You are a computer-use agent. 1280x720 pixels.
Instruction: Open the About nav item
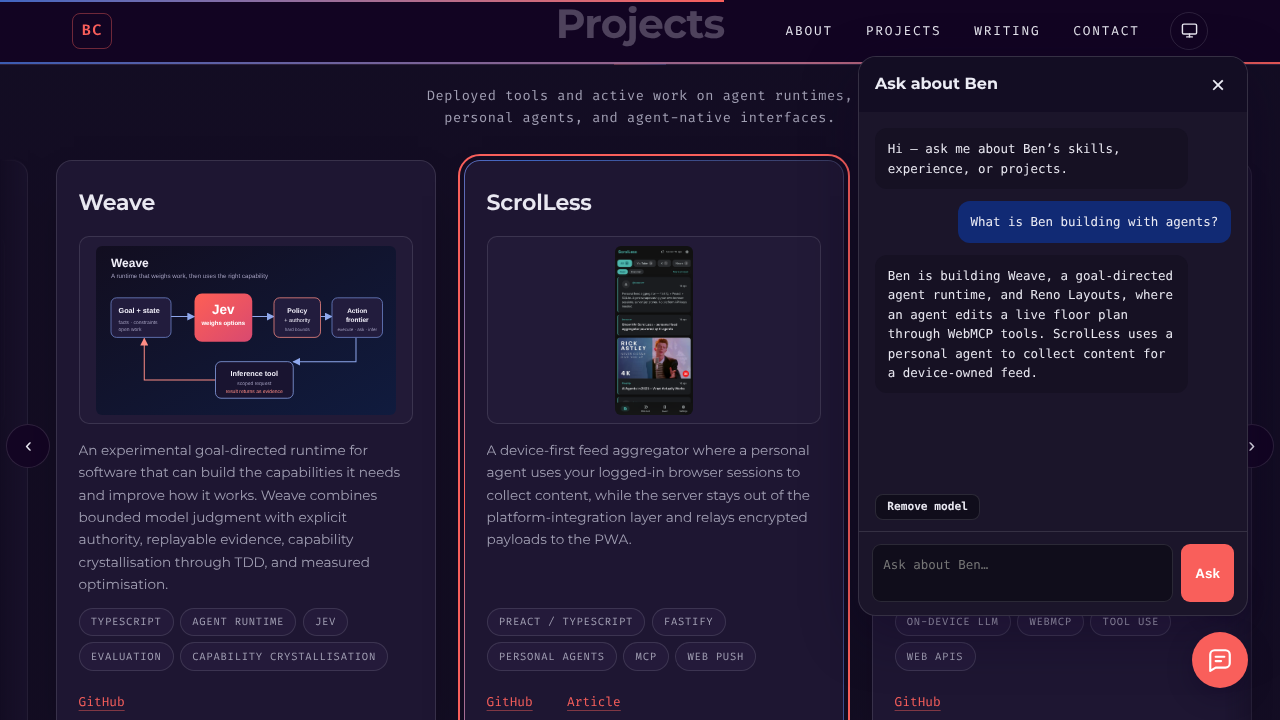pos(809,31)
